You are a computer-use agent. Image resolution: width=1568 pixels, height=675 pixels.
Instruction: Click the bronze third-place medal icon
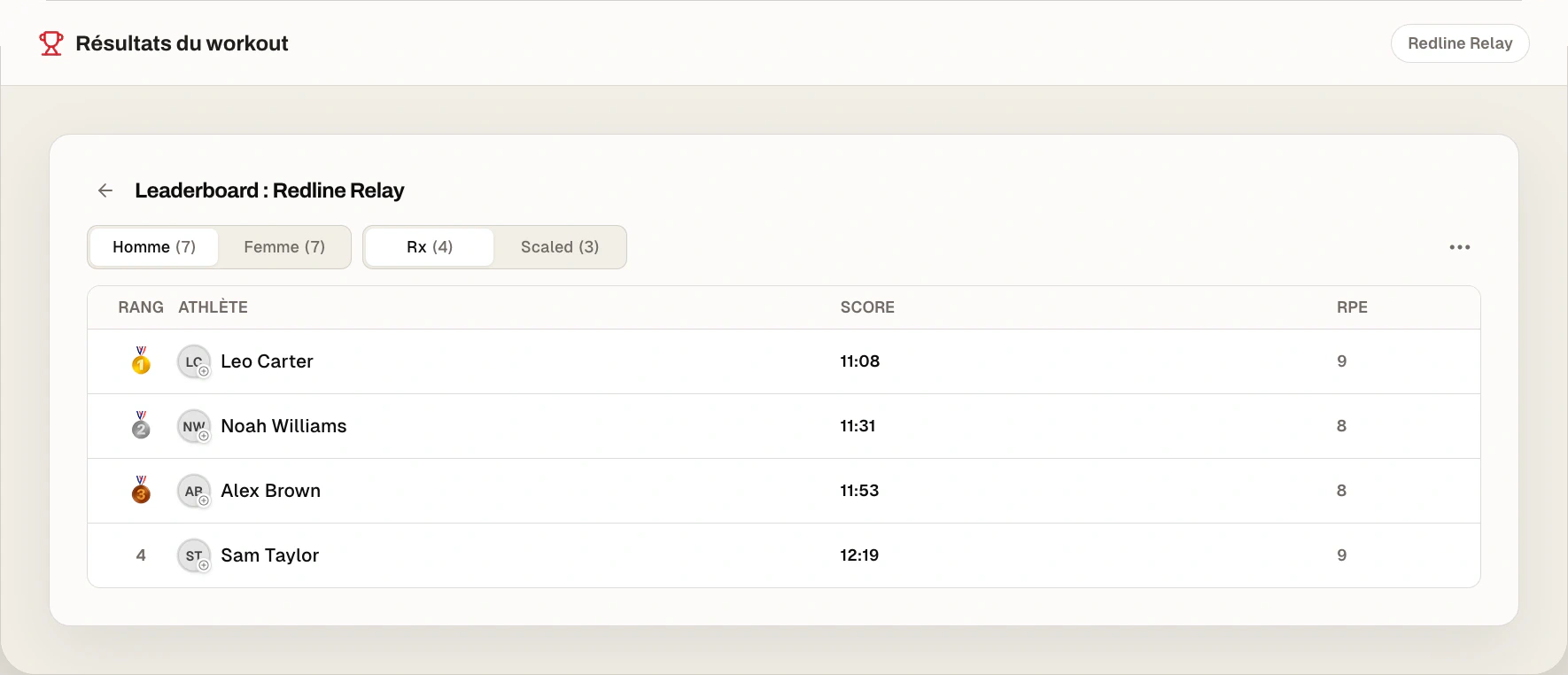[141, 490]
